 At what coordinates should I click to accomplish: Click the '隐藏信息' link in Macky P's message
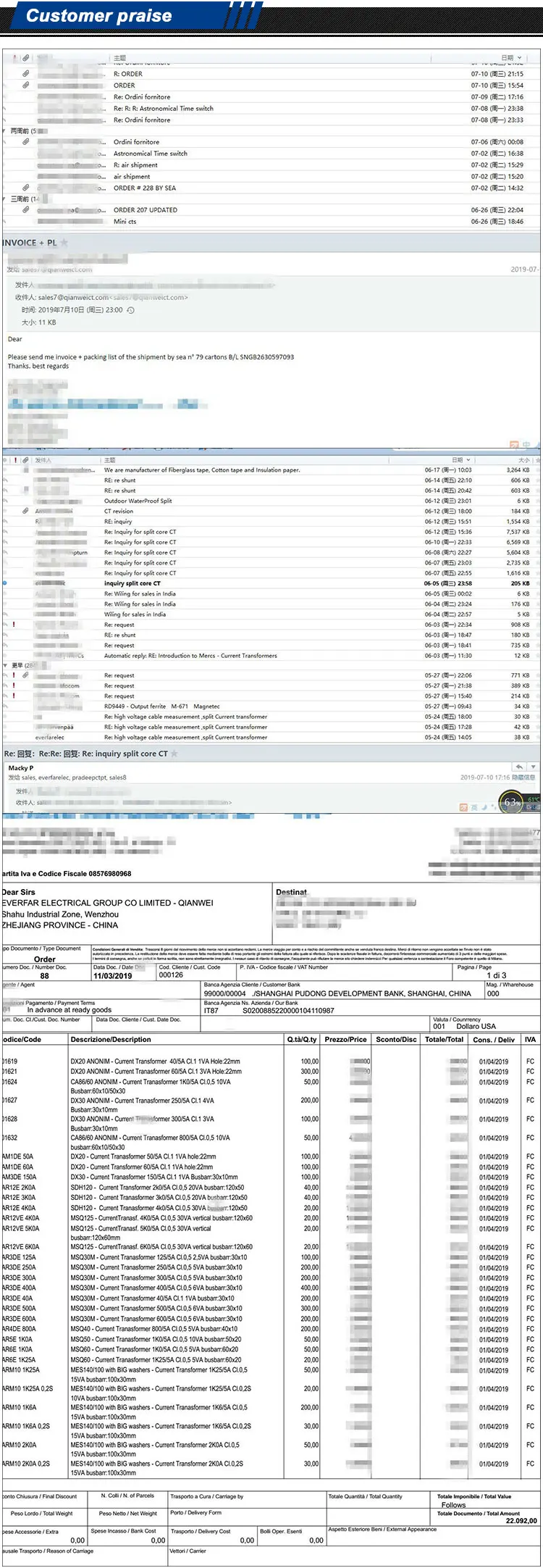pos(524,777)
